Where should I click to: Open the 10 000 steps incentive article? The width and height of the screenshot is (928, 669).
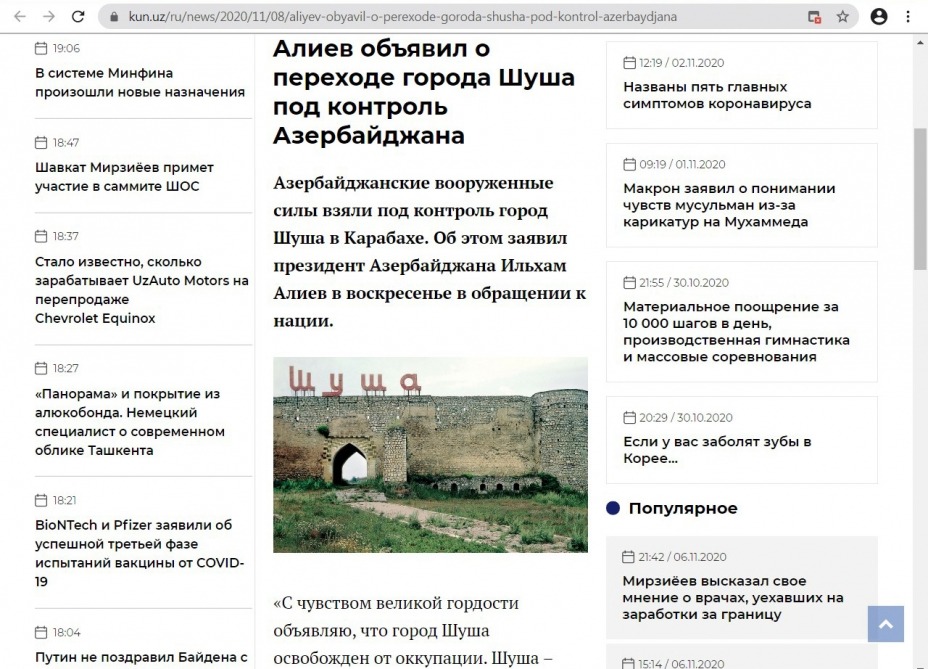point(736,331)
